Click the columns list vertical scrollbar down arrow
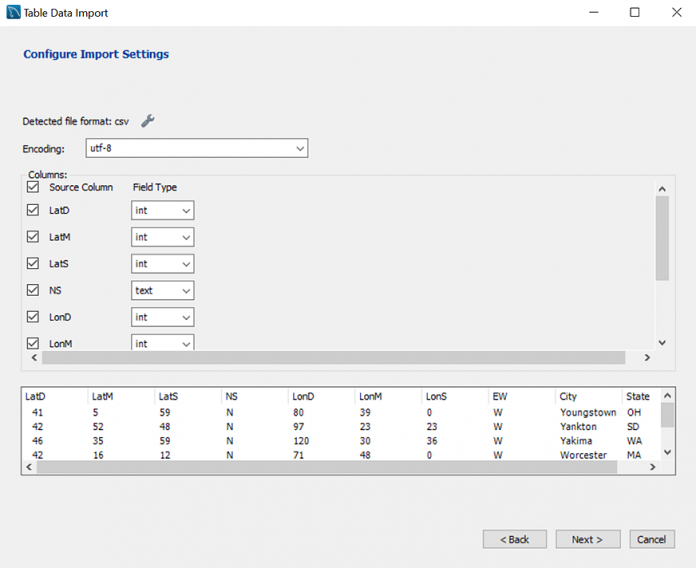This screenshot has width=696, height=568. coord(661,342)
